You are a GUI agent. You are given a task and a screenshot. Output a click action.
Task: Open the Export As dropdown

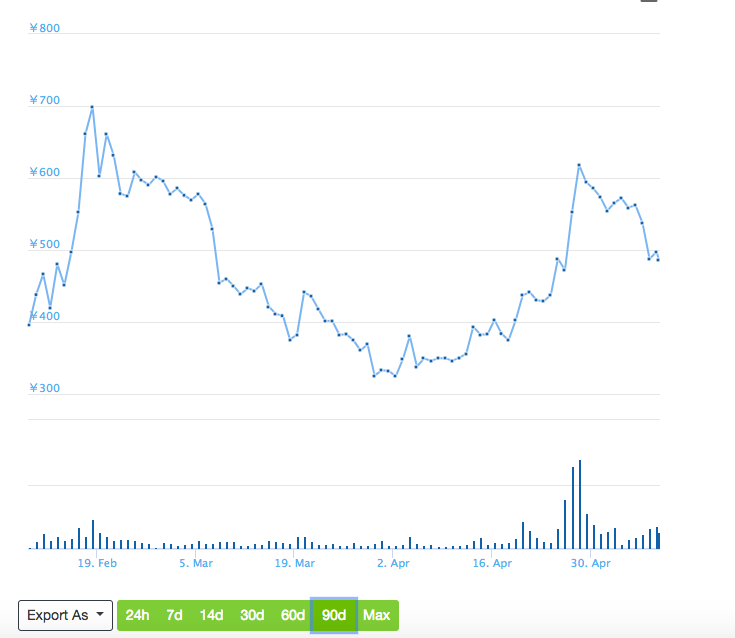[x=64, y=615]
